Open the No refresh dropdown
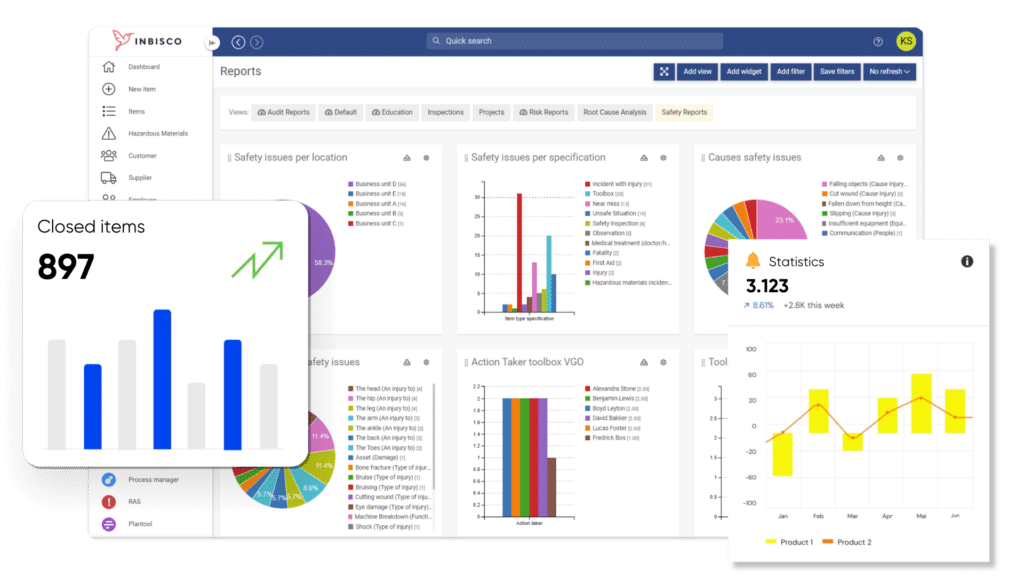The width and height of the screenshot is (1024, 576). 889,72
